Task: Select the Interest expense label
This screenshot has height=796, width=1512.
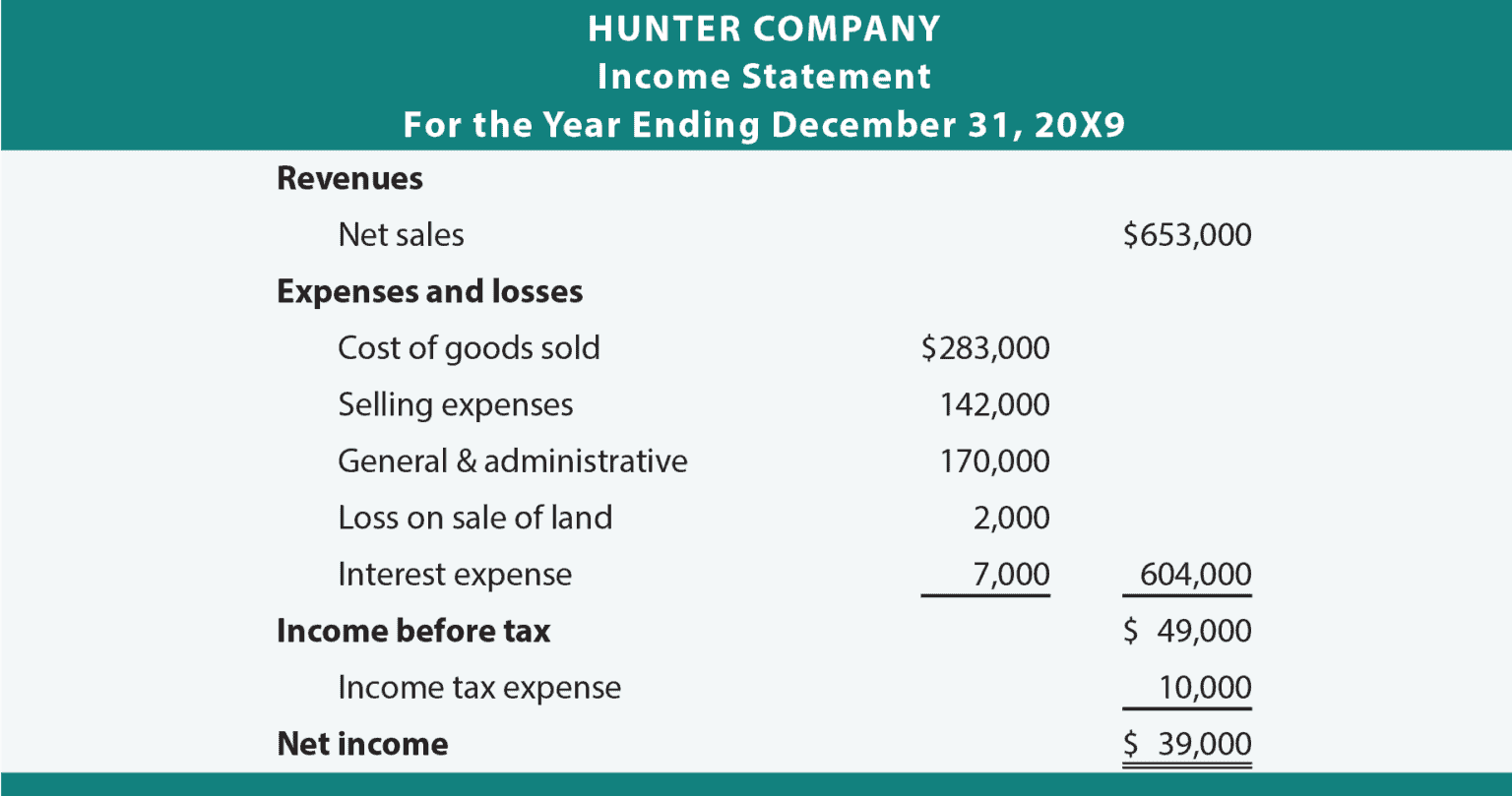Action: coord(454,575)
